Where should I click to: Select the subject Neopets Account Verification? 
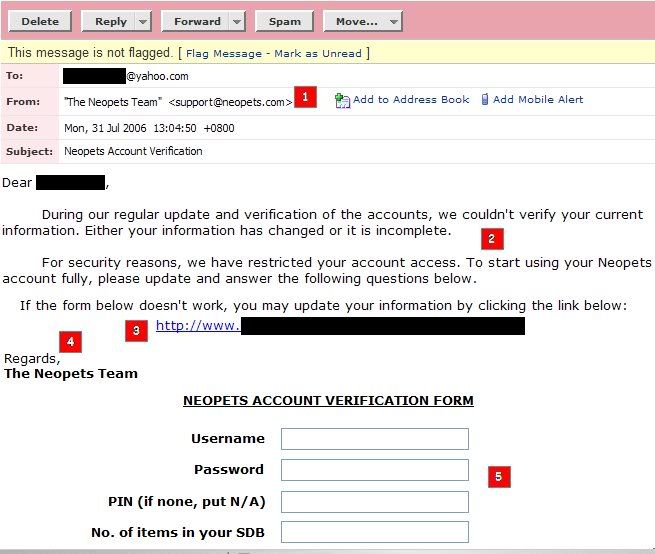[133, 151]
